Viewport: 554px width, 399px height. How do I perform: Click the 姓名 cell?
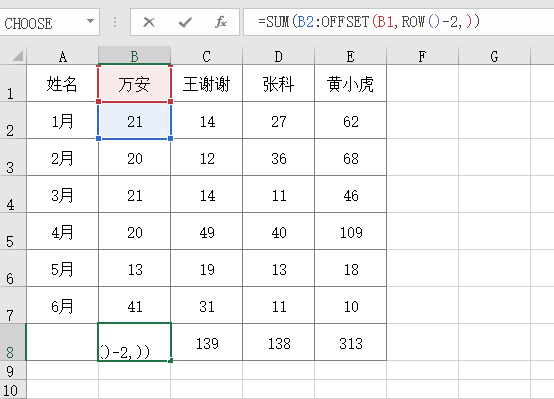(x=63, y=84)
